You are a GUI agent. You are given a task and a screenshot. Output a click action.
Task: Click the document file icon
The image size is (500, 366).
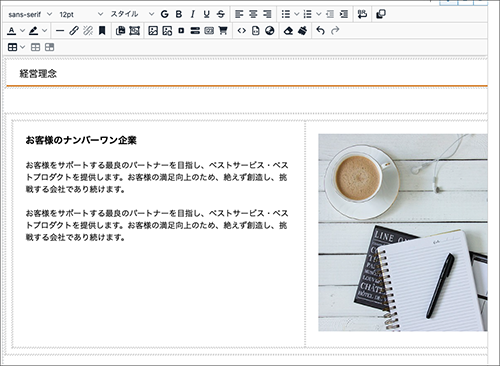coord(255,31)
